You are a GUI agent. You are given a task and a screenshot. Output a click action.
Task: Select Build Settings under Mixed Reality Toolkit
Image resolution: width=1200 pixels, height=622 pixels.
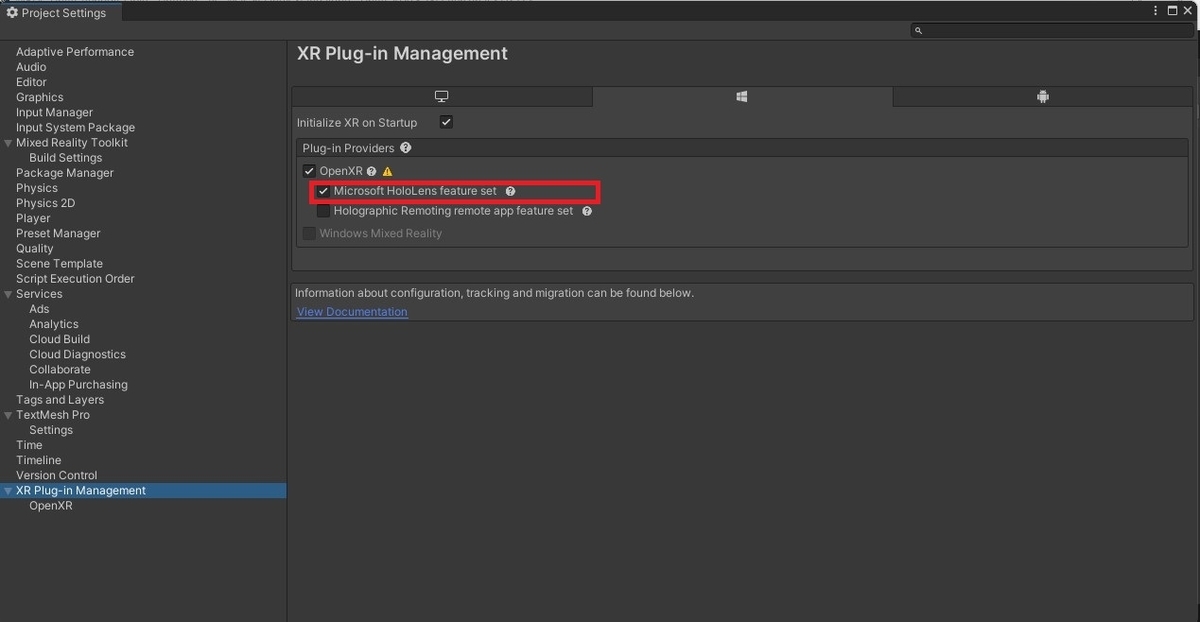[x=65, y=158]
